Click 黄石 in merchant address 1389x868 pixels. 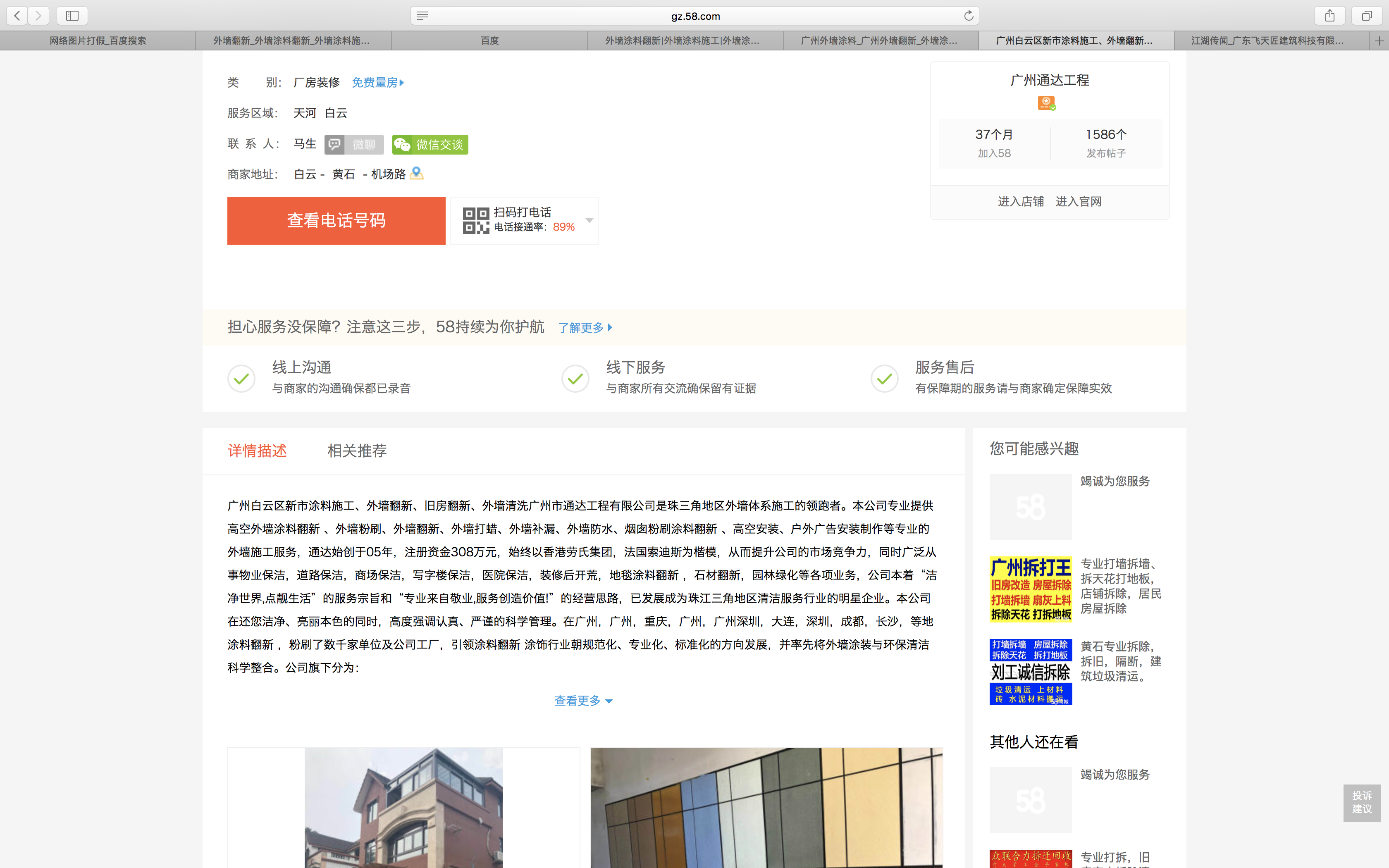click(x=343, y=174)
